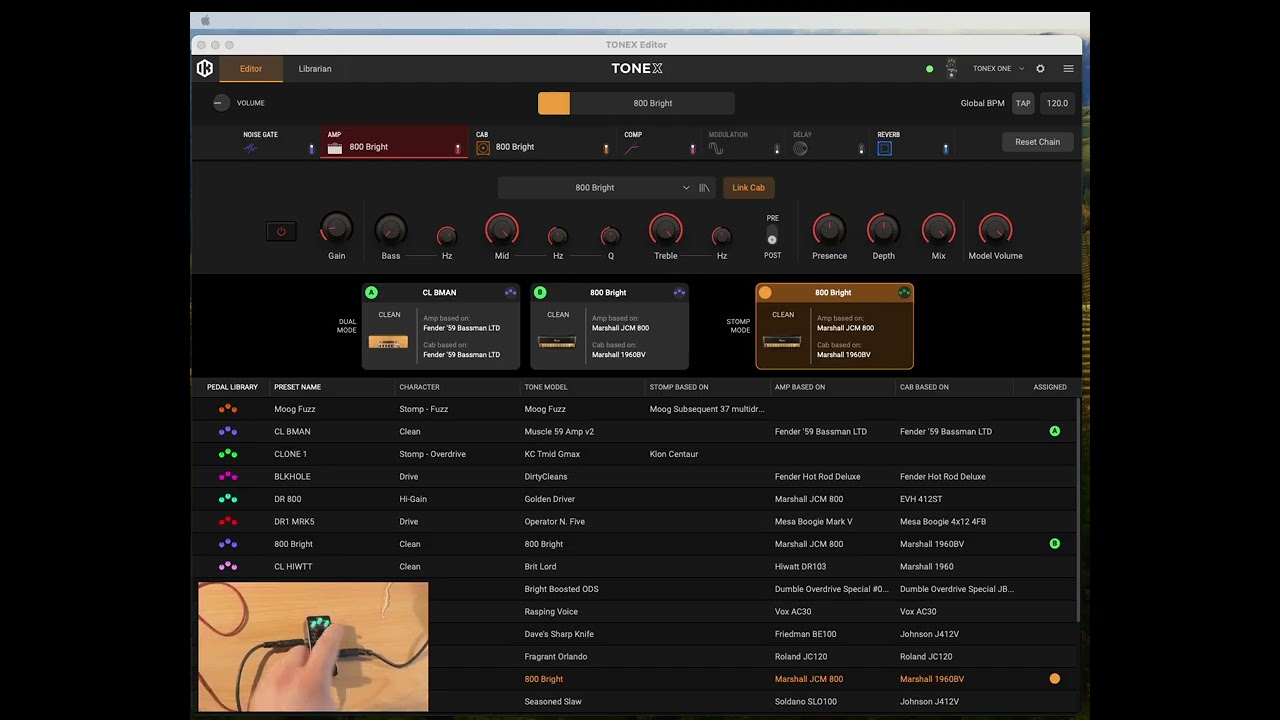Click the Gain knob
The width and height of the screenshot is (1280, 720).
click(x=336, y=228)
